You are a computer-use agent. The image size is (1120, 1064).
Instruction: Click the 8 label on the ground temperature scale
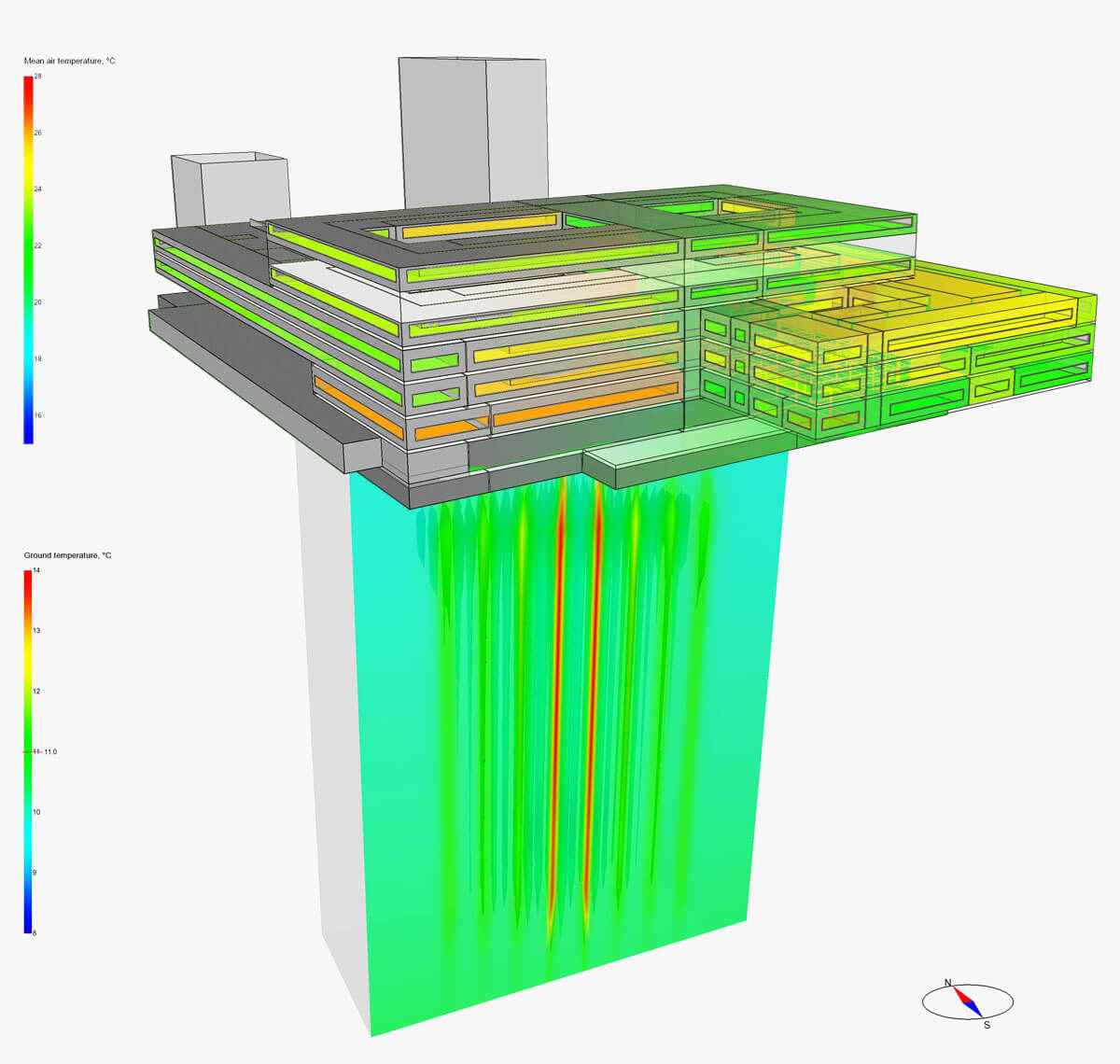pos(35,932)
